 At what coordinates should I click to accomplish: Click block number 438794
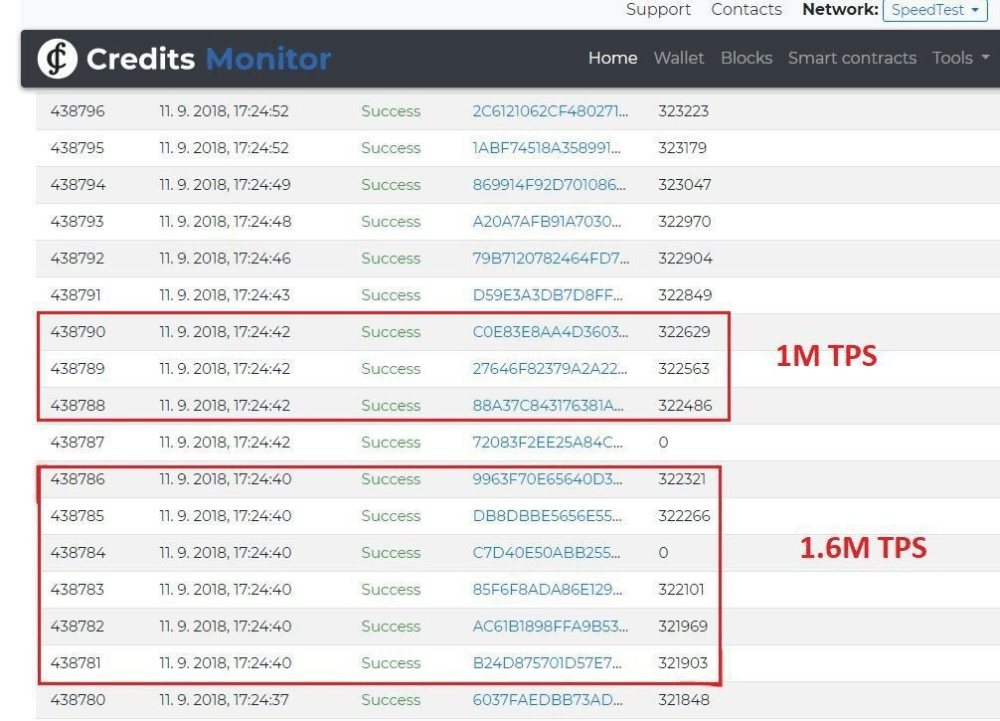[x=77, y=185]
